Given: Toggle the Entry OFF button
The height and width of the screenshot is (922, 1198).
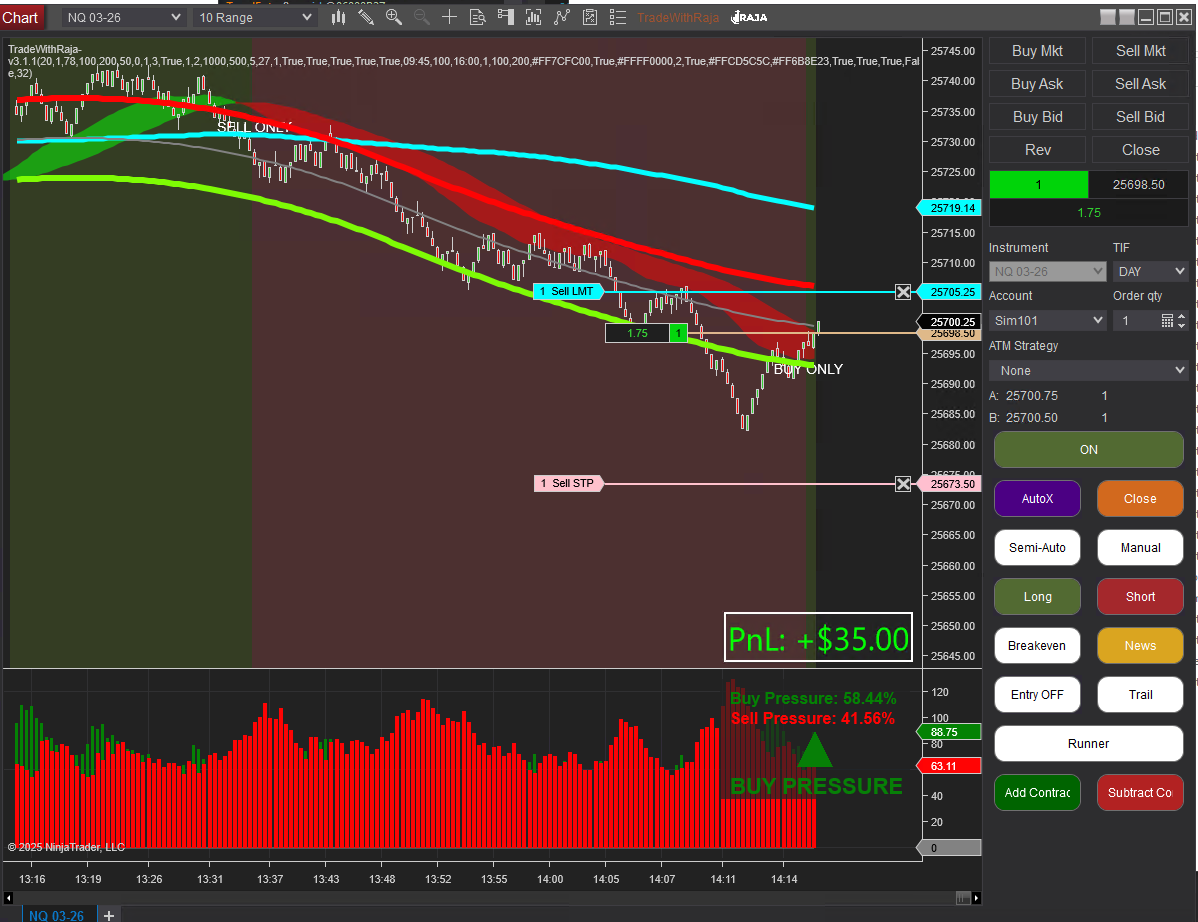Looking at the screenshot, I should click(1037, 695).
